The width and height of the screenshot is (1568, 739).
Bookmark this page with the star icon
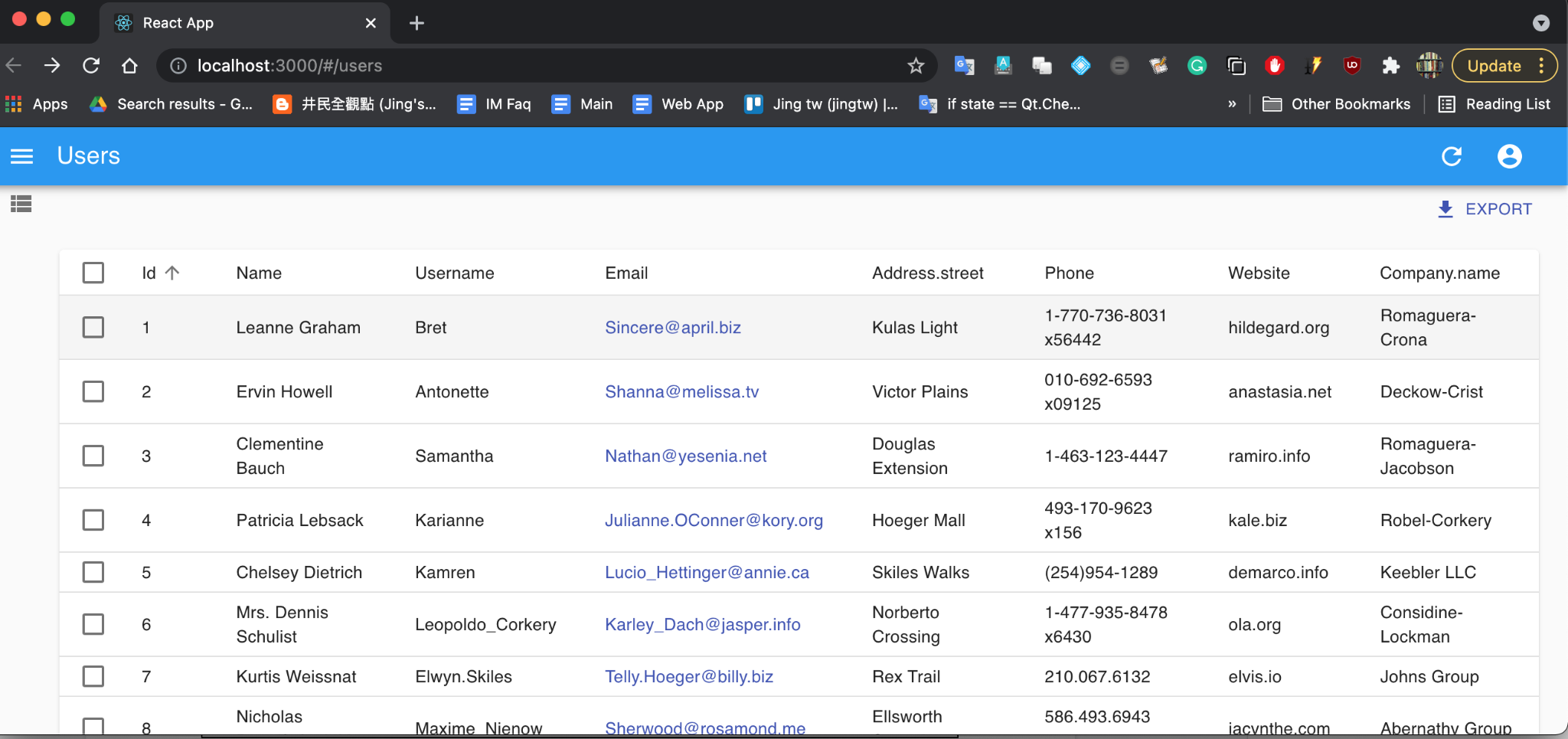click(916, 66)
